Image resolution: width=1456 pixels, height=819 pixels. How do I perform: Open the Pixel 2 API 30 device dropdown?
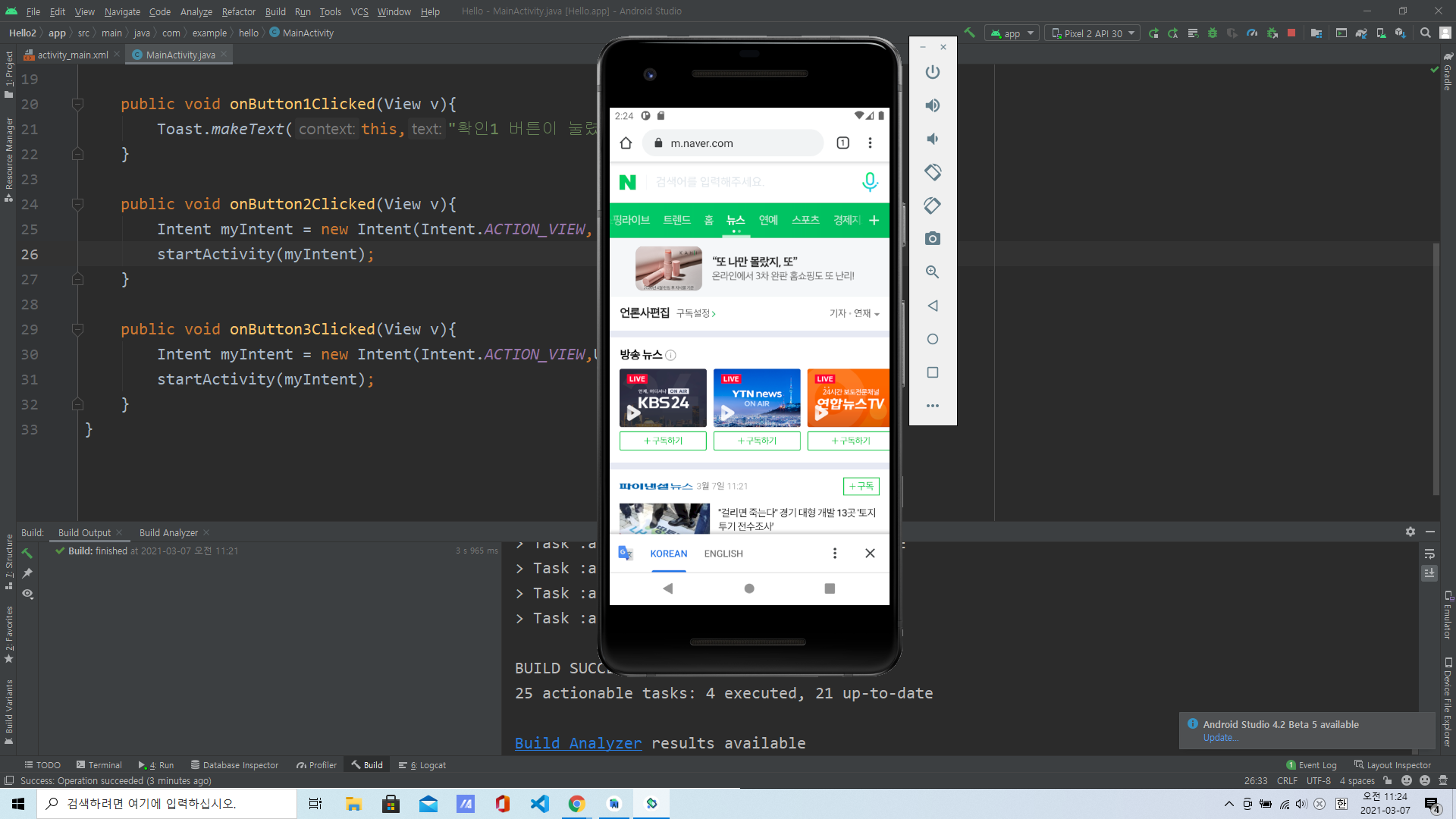pyautogui.click(x=1093, y=33)
